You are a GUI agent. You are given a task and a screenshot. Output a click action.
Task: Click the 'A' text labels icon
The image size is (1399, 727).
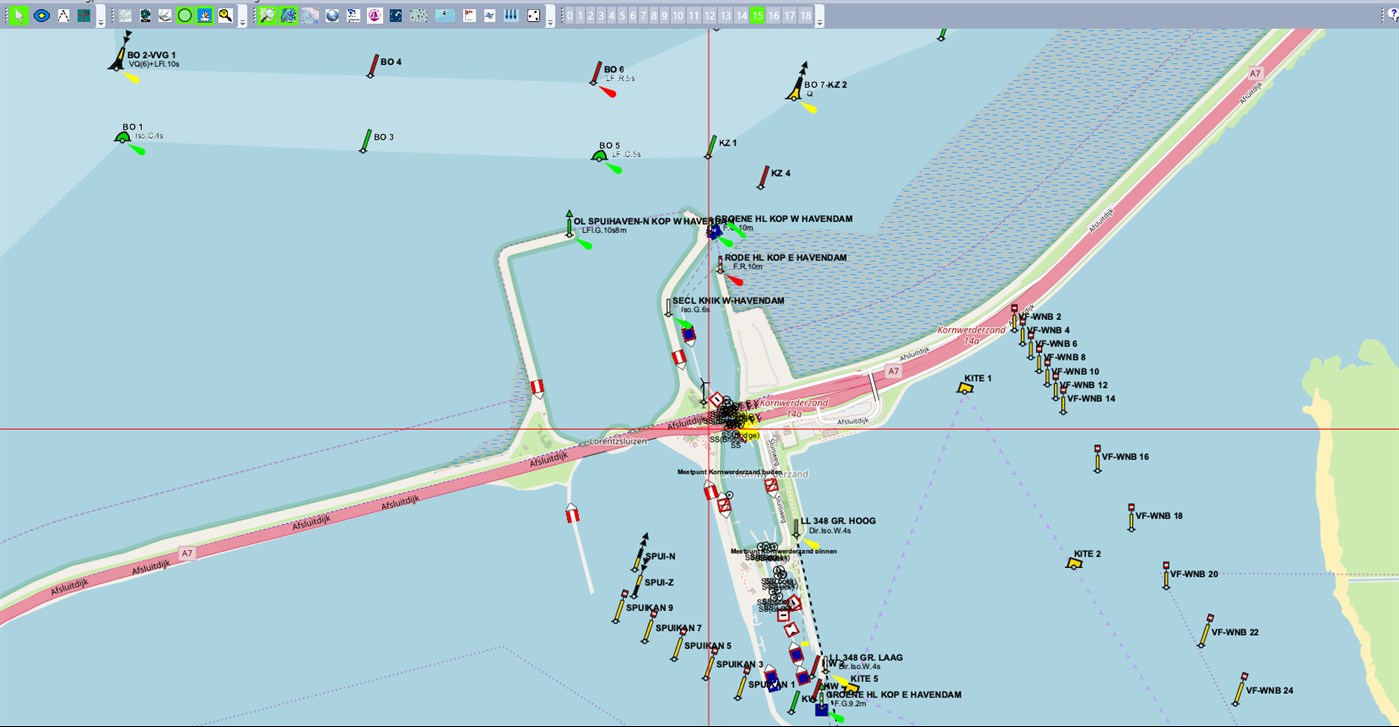(64, 15)
